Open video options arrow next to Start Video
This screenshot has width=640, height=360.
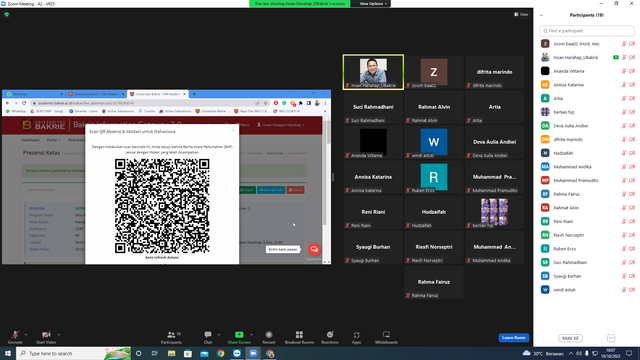(58, 335)
